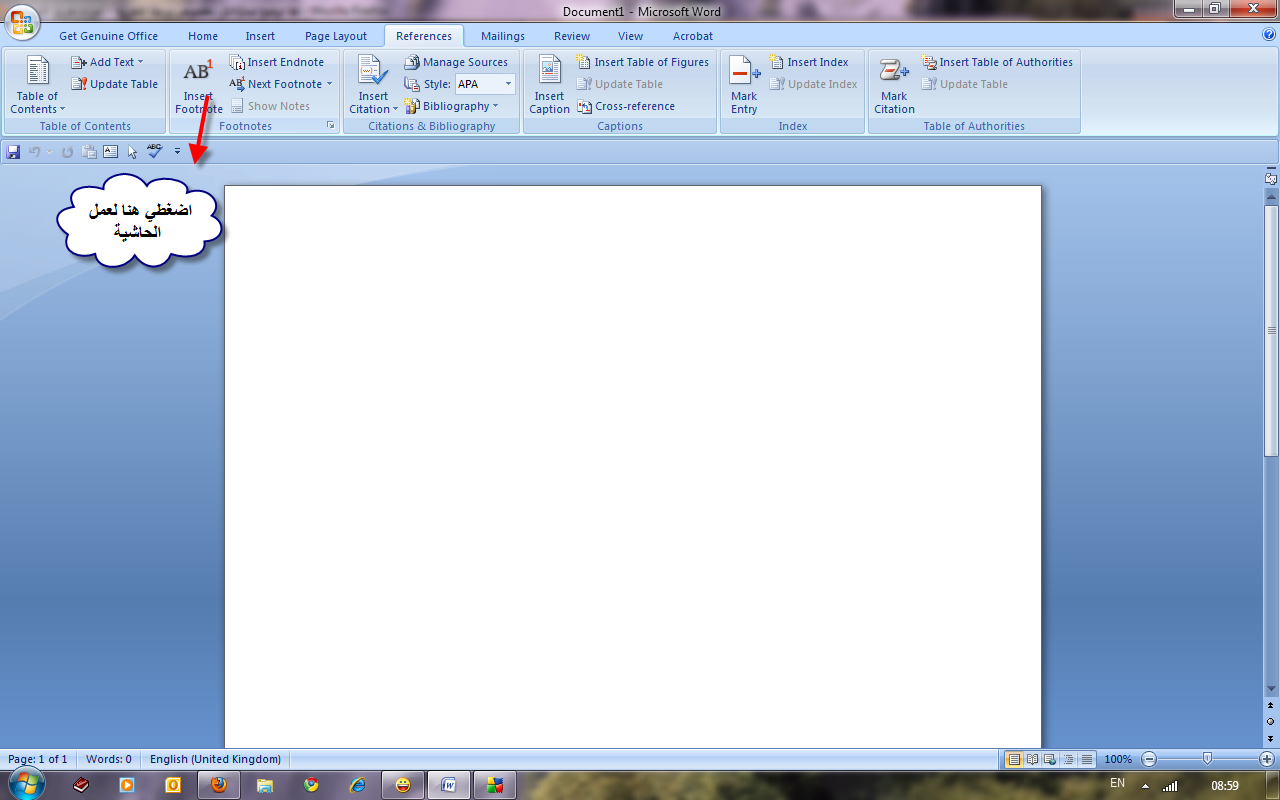Click the vertical scrollbar thumb
The width and height of the screenshot is (1280, 800).
click(x=1271, y=331)
